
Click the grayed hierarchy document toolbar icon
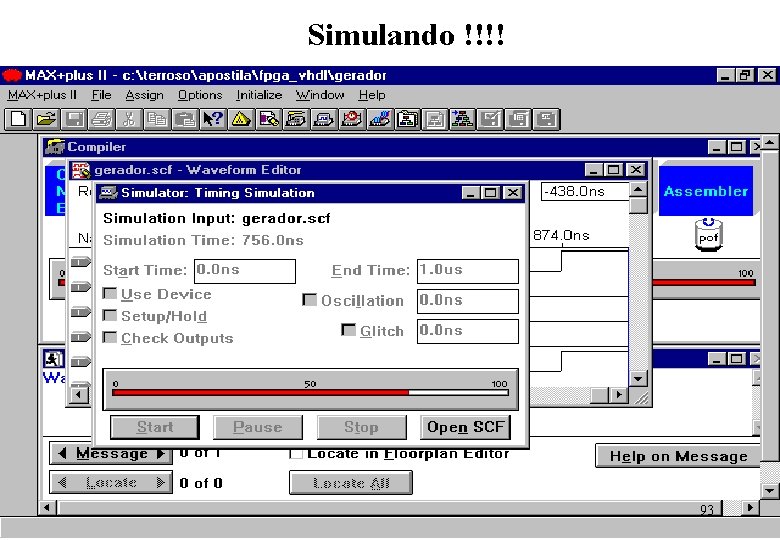click(435, 119)
